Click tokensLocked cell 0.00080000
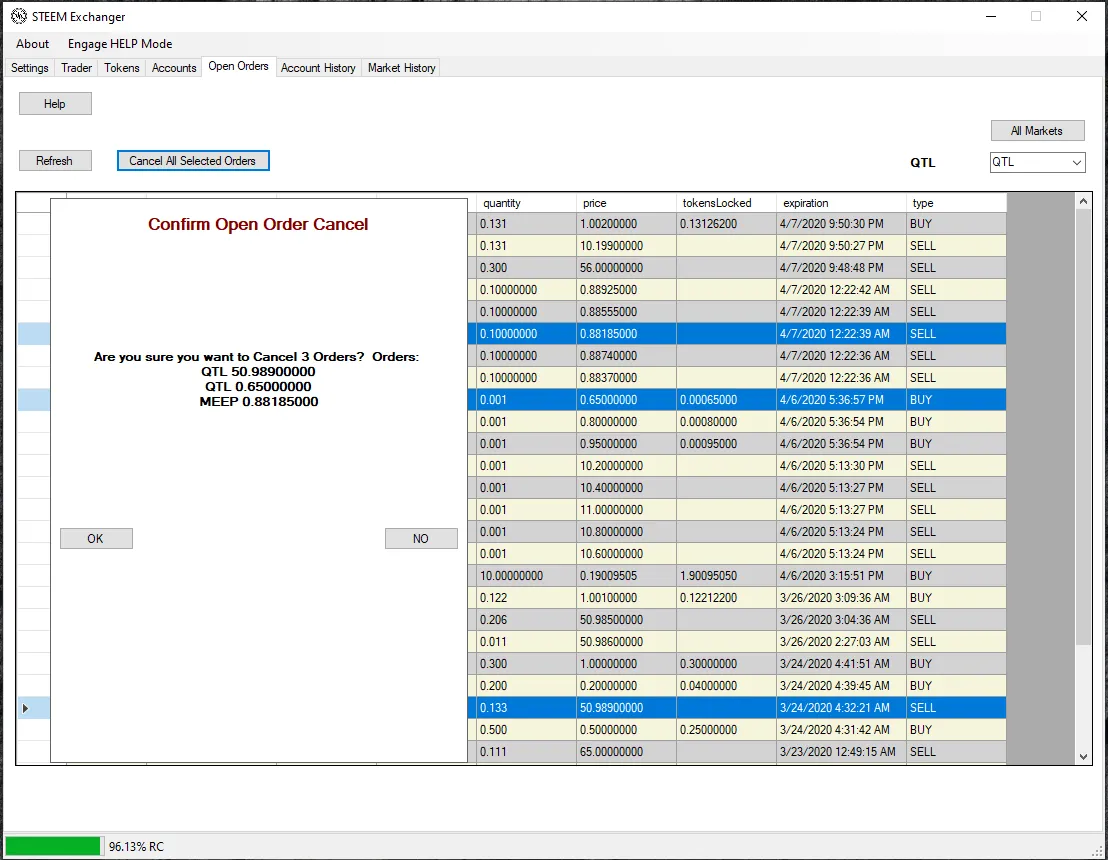The height and width of the screenshot is (860, 1108). click(726, 422)
